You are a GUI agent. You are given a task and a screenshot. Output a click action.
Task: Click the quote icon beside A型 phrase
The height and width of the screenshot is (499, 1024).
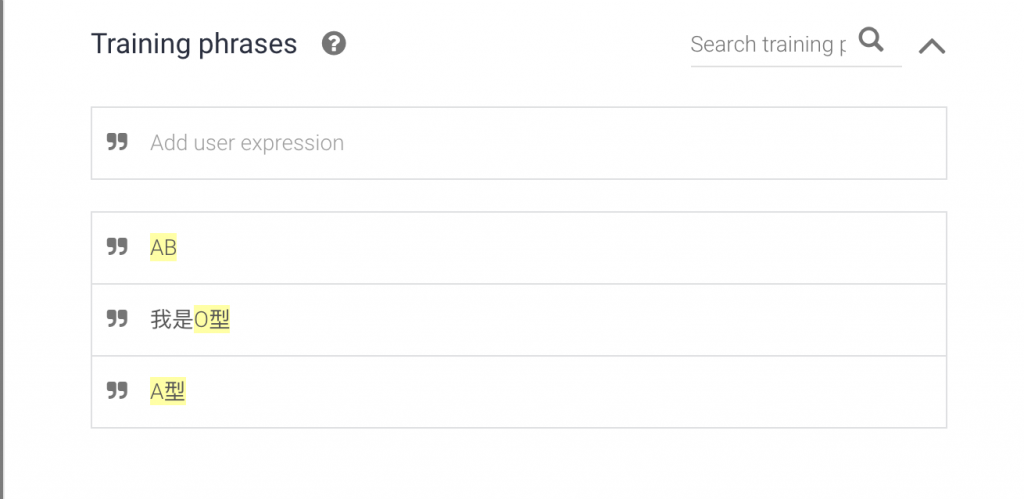pos(117,391)
